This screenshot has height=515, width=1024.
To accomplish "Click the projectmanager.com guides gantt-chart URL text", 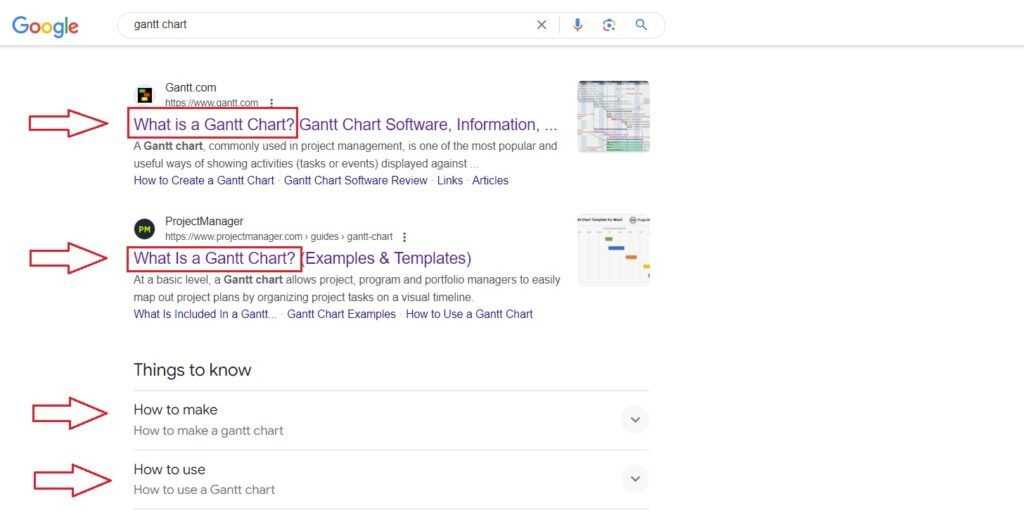I will (x=279, y=236).
